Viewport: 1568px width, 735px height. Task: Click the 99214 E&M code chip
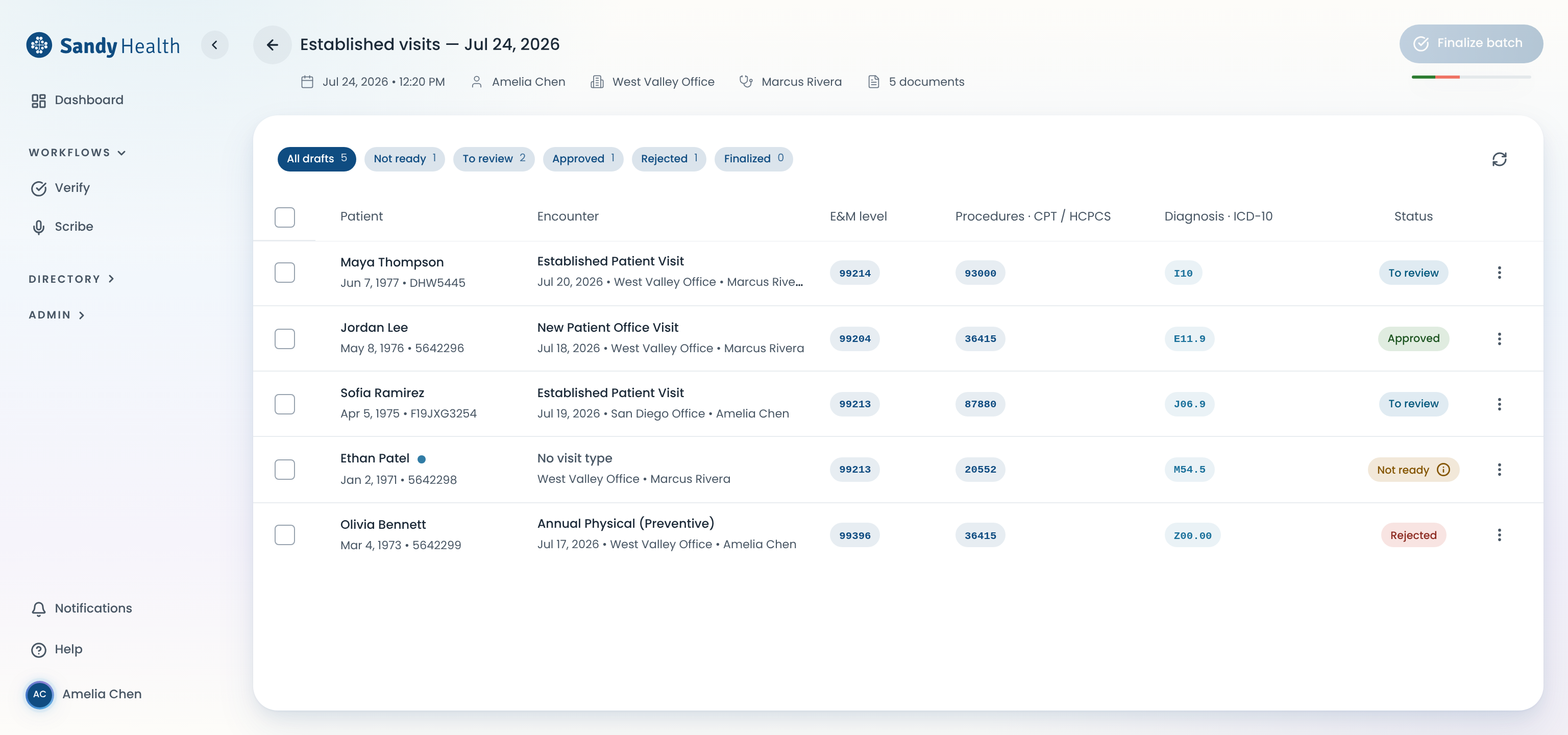click(x=854, y=273)
